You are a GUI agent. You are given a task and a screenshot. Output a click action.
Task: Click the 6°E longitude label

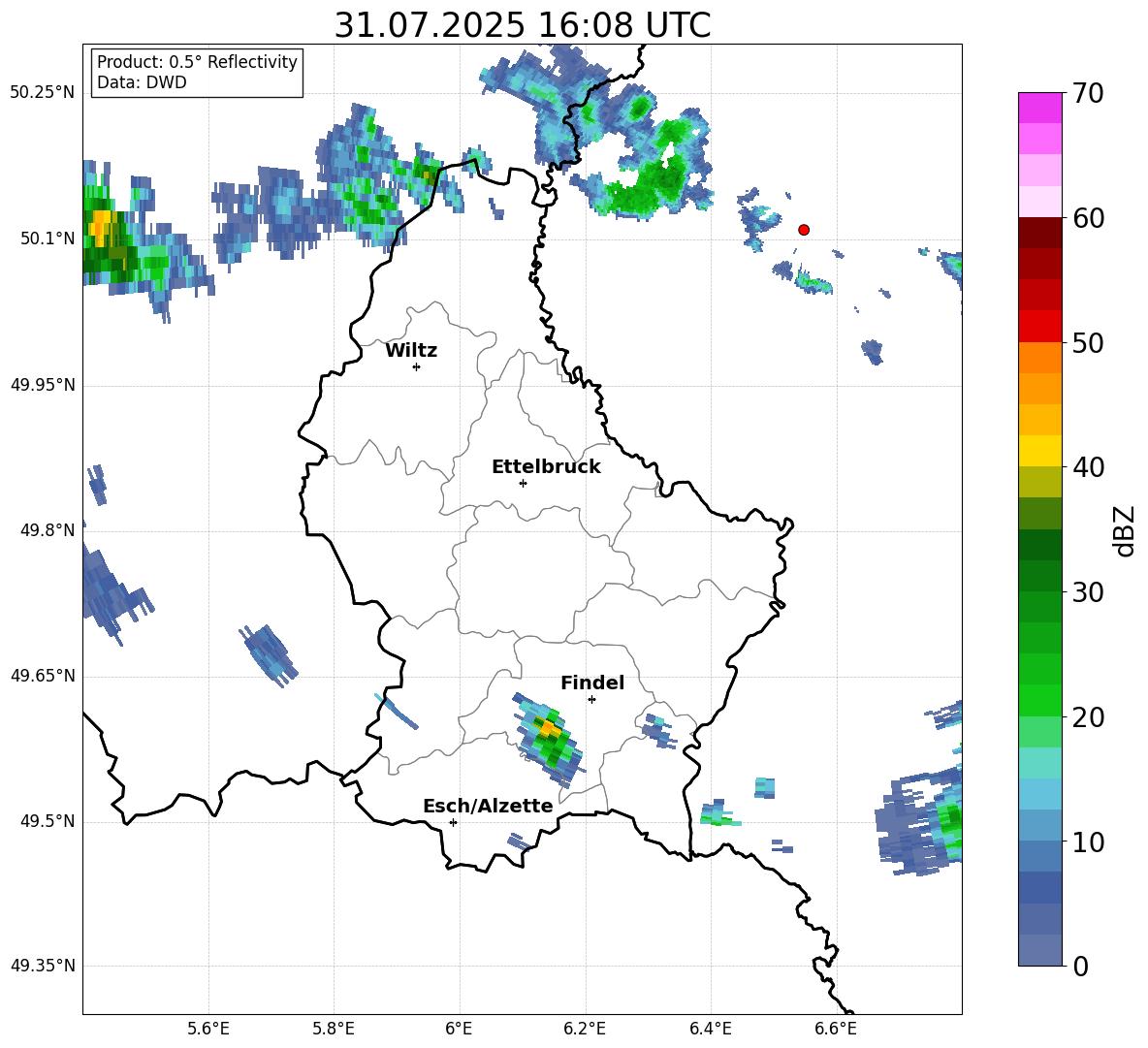459,1029
